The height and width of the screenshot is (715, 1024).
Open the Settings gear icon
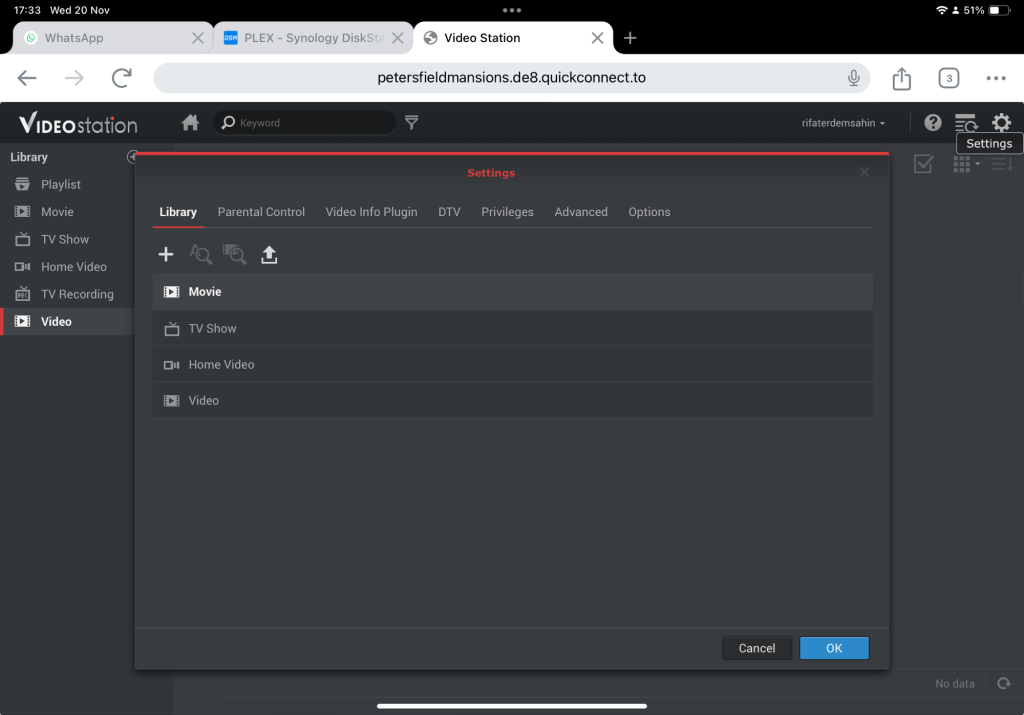click(1001, 122)
